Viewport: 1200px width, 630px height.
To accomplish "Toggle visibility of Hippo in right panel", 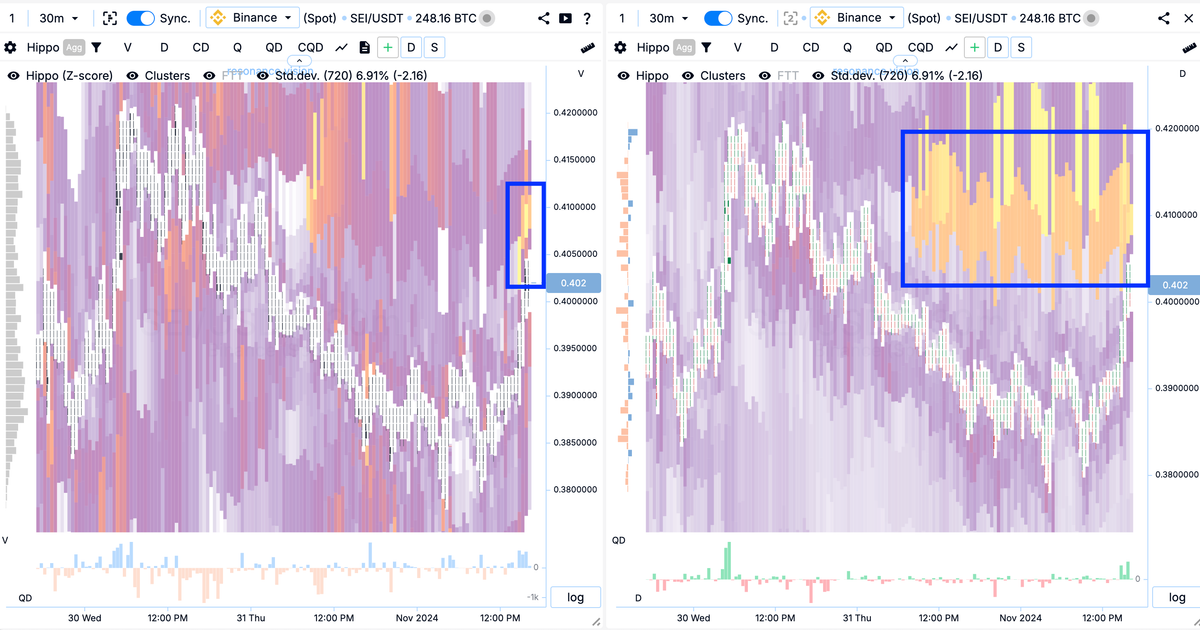I will [x=624, y=75].
